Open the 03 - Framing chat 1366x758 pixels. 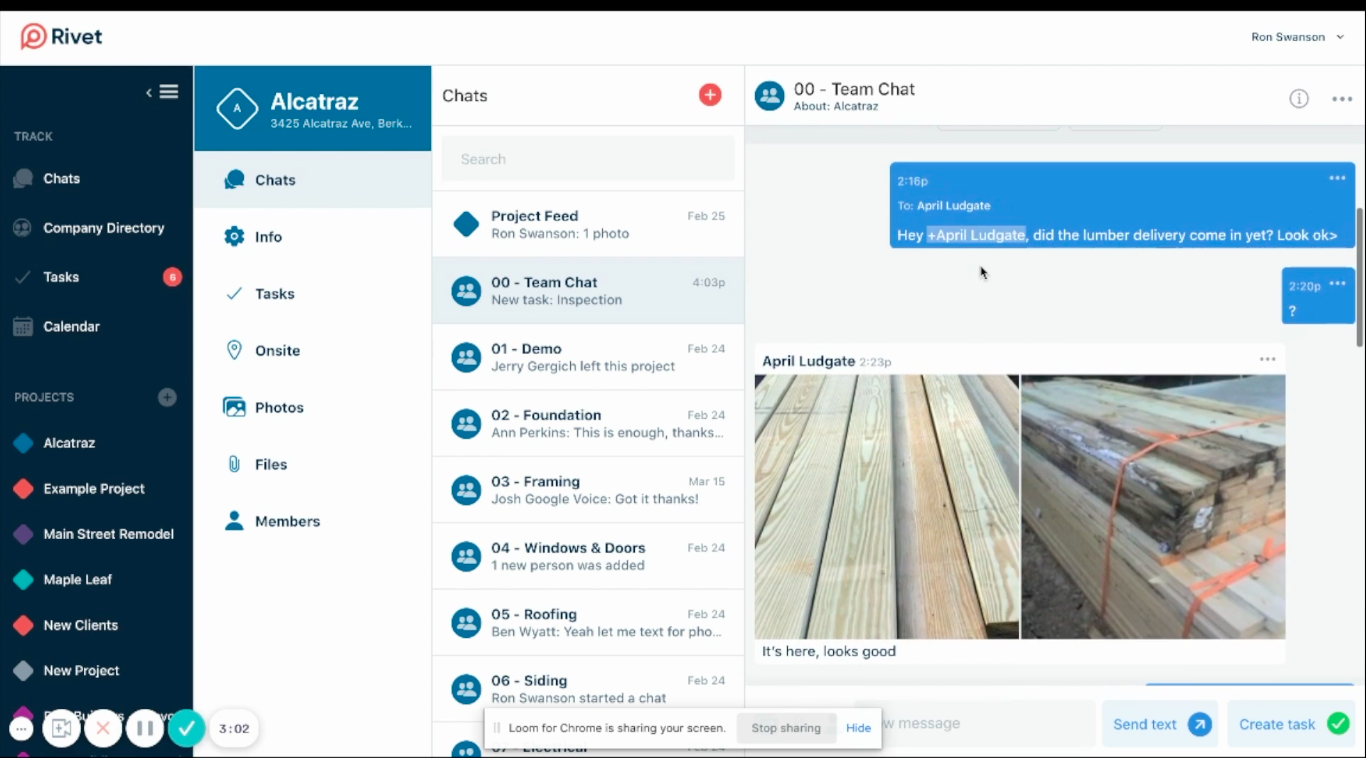(588, 490)
